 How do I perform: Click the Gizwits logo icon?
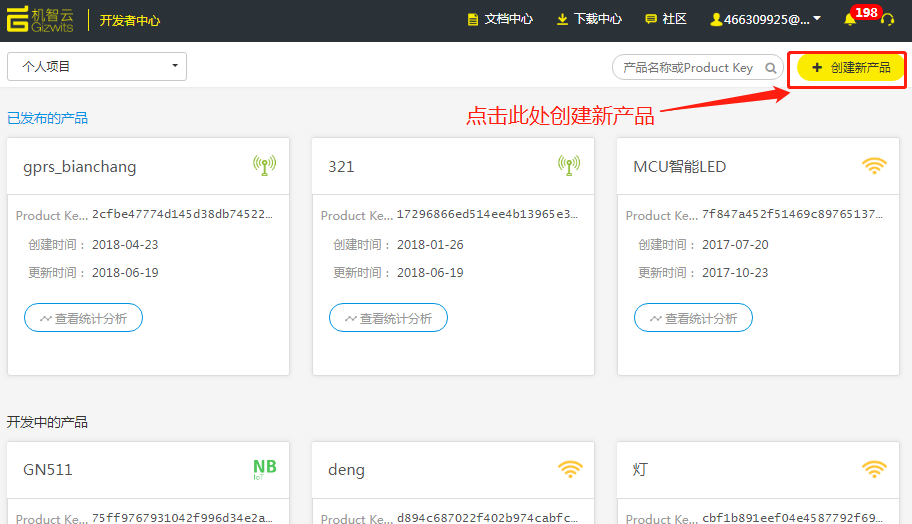pyautogui.click(x=21, y=20)
